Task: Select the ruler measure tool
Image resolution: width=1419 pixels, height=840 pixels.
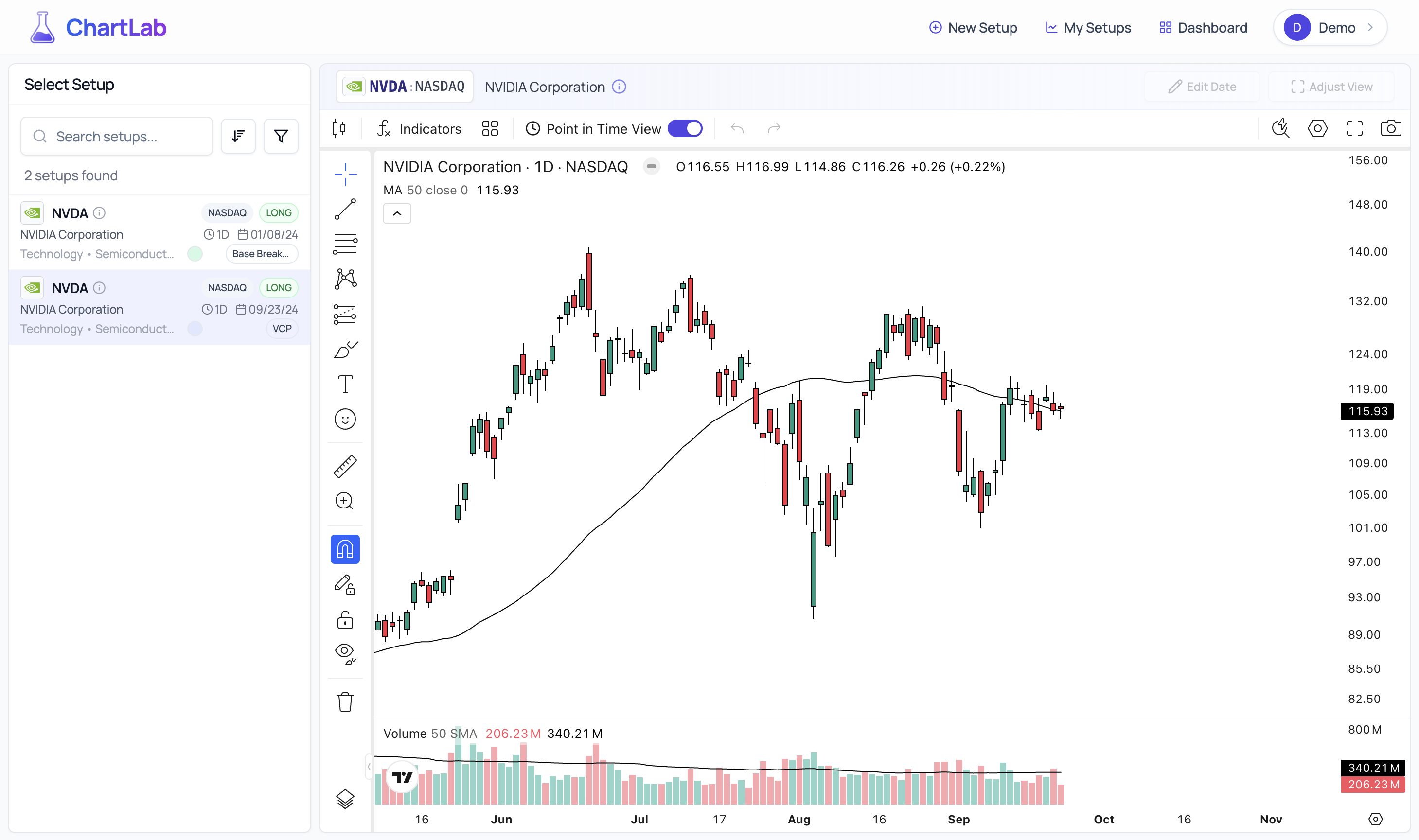Action: click(345, 466)
